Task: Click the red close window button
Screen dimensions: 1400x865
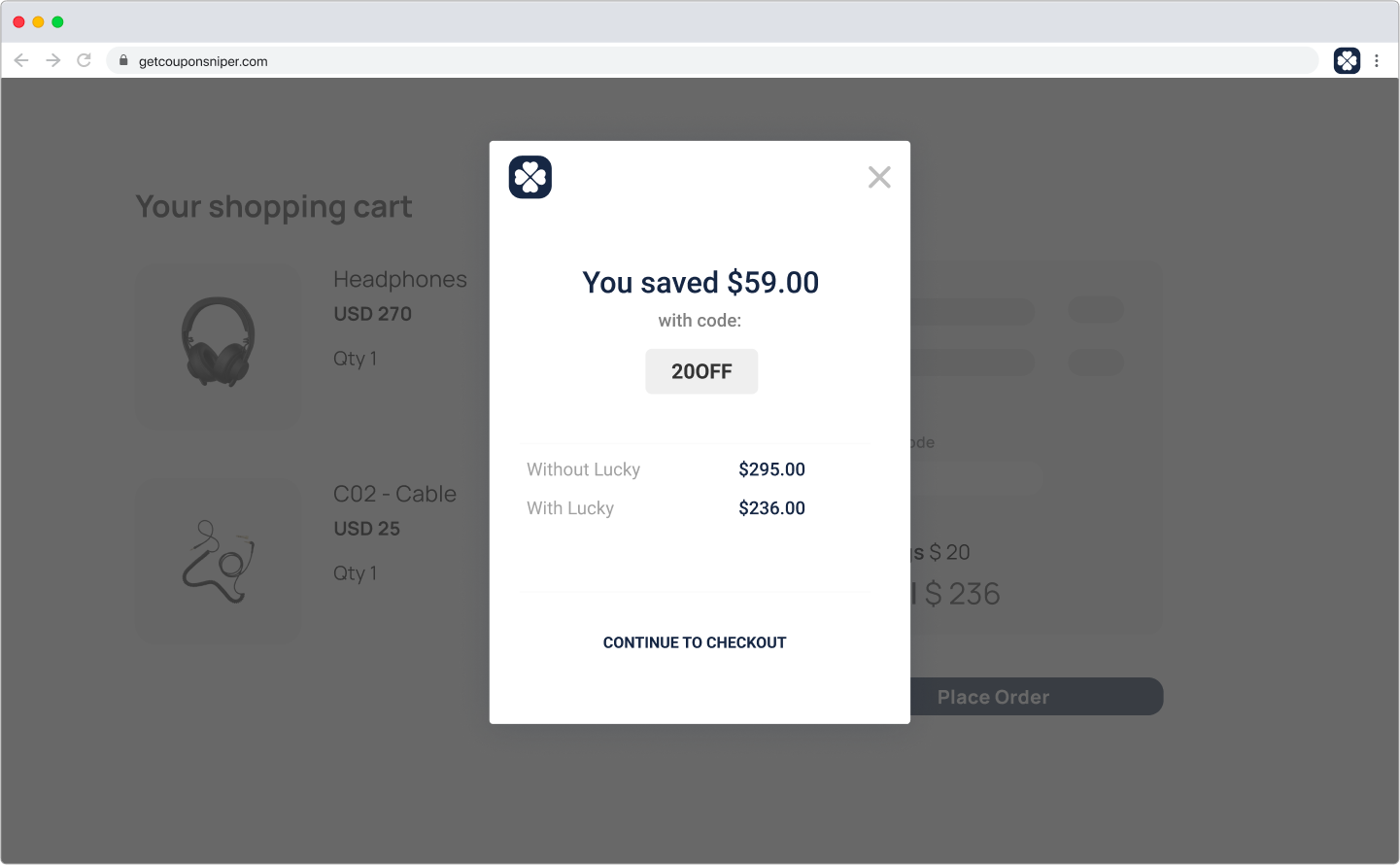Action: coord(18,21)
